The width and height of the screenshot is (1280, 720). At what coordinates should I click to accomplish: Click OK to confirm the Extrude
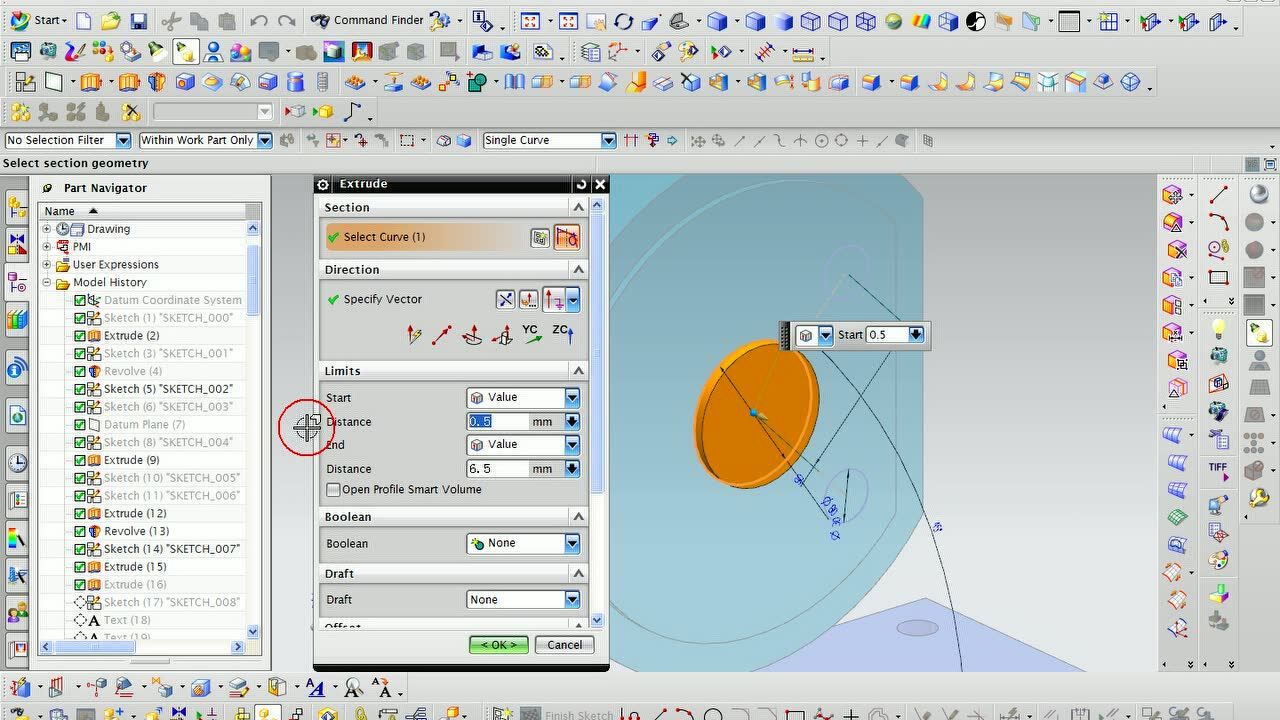(x=498, y=644)
